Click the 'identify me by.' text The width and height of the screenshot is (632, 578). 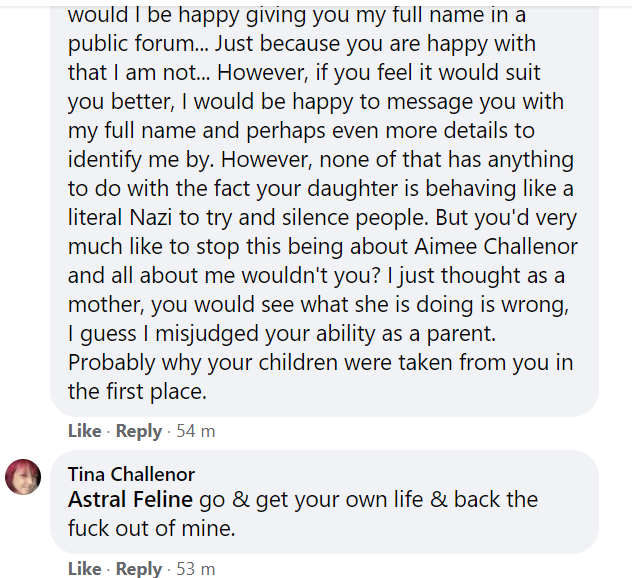(x=141, y=160)
